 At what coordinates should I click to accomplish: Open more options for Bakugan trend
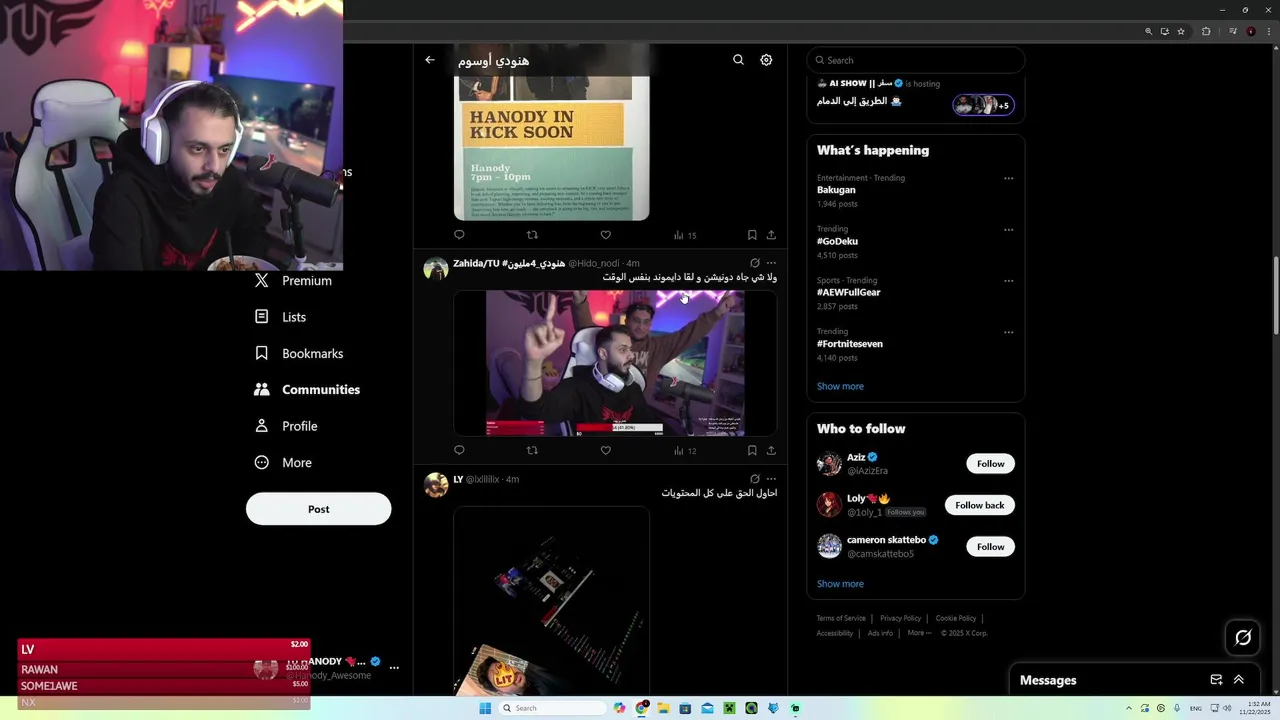click(1008, 178)
